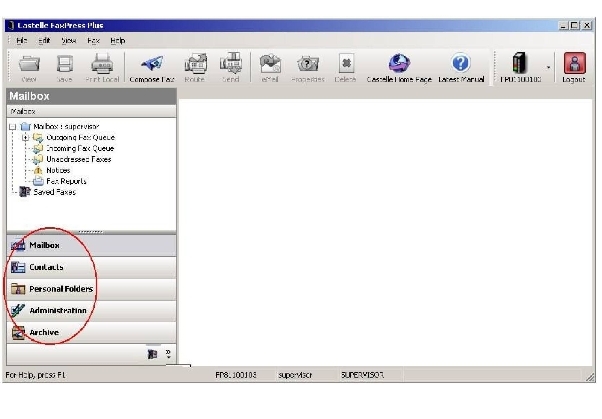Click the Compose Fax toolbar icon
Image resolution: width=602 pixels, height=419 pixels.
[153, 64]
